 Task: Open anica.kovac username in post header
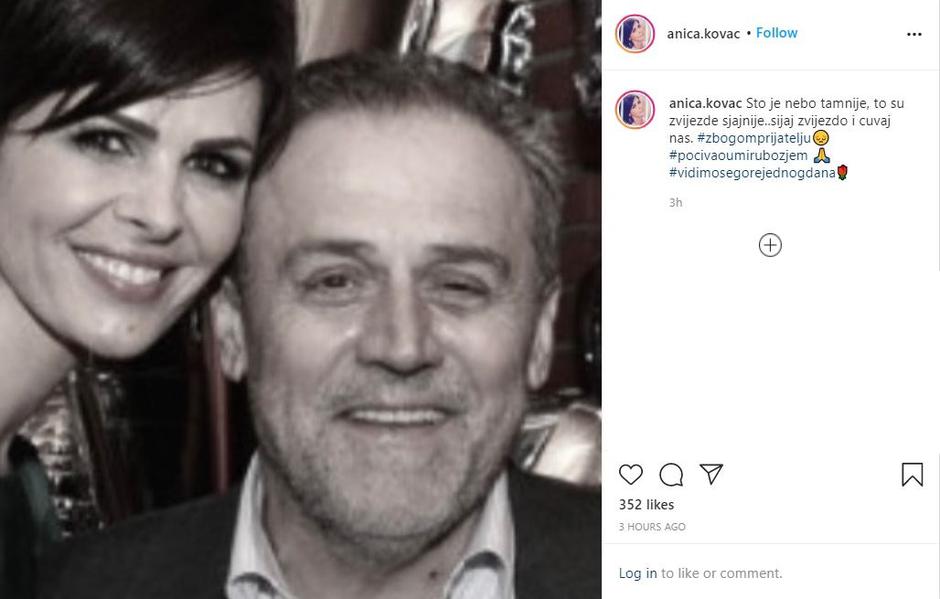(703, 34)
